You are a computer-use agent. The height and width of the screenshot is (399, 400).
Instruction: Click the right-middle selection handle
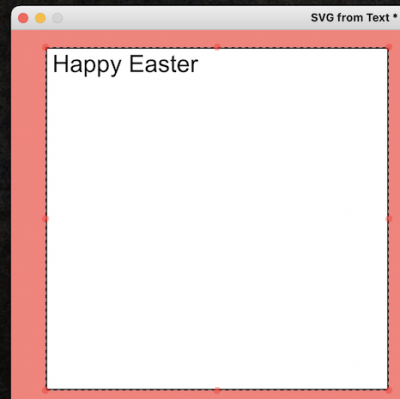pos(389,219)
